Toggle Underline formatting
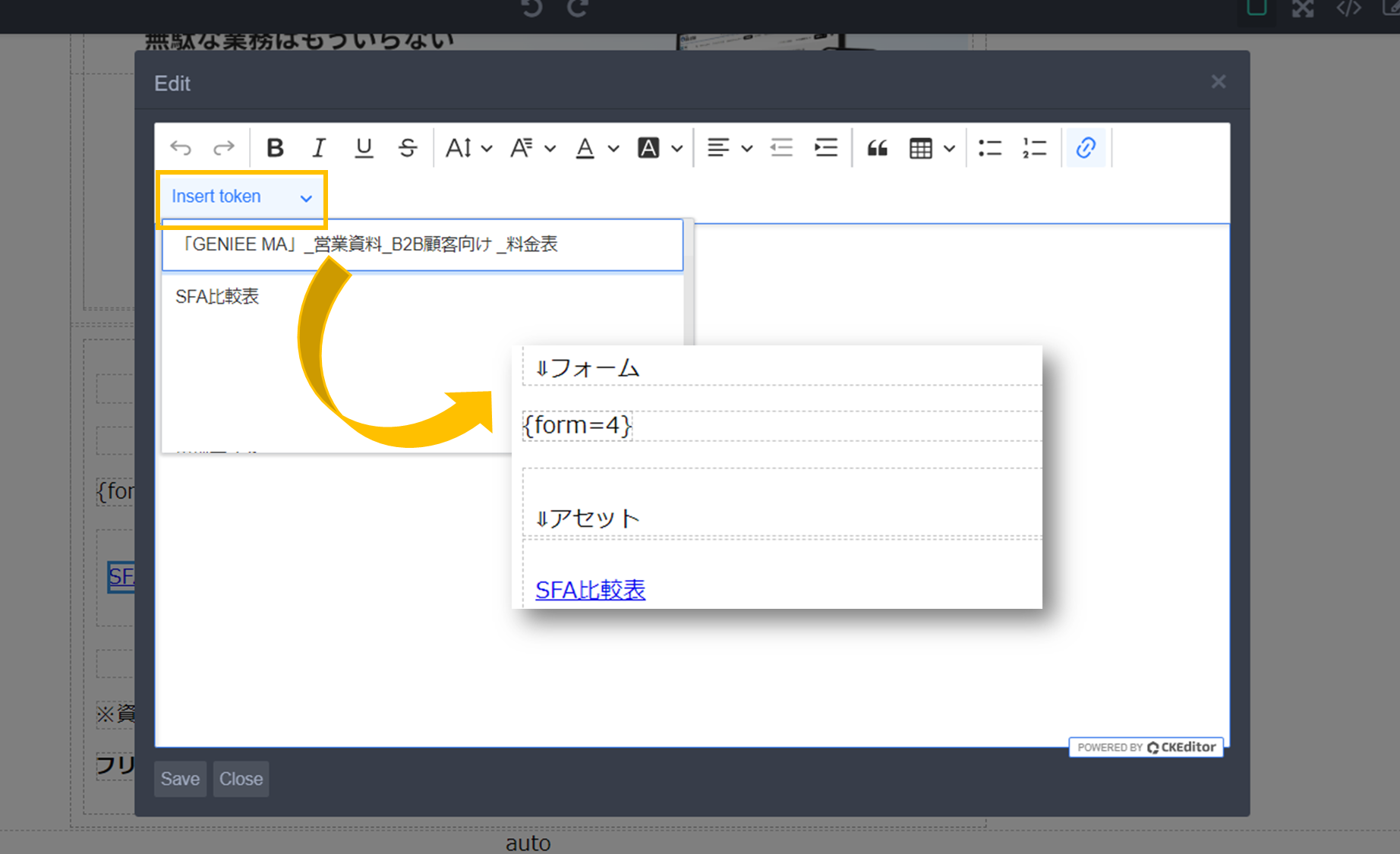1400x854 pixels. click(364, 148)
